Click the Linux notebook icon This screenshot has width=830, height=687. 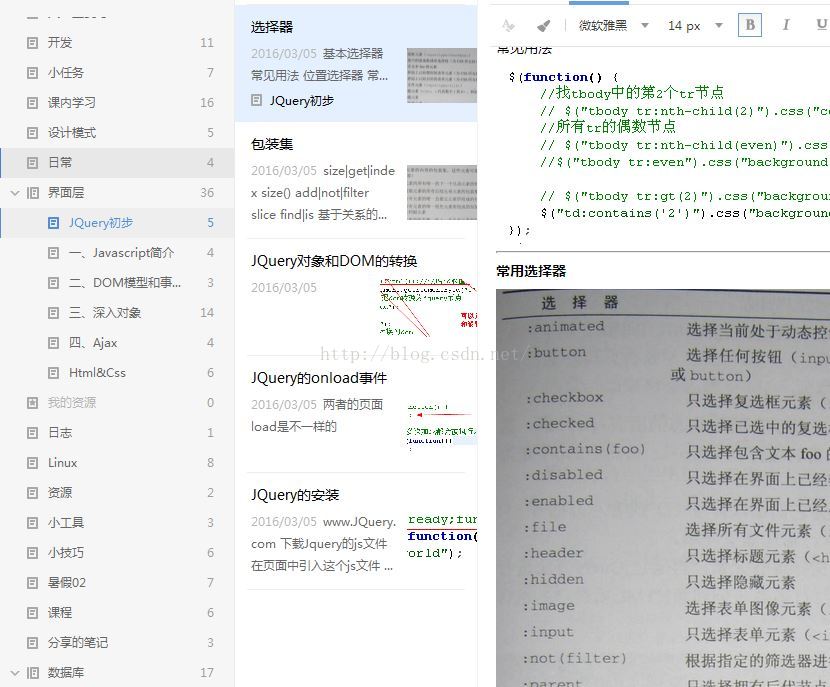click(32, 463)
